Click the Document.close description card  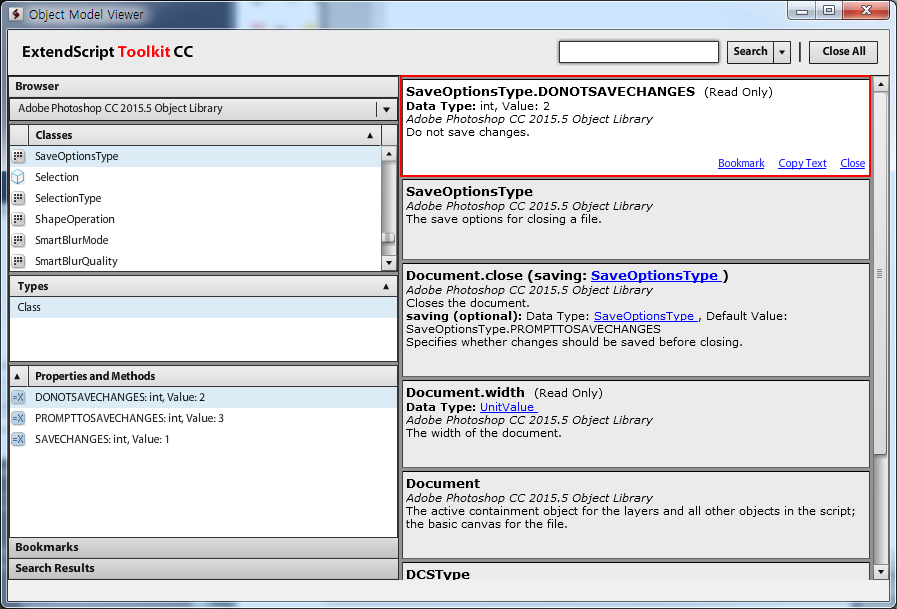click(x=636, y=320)
